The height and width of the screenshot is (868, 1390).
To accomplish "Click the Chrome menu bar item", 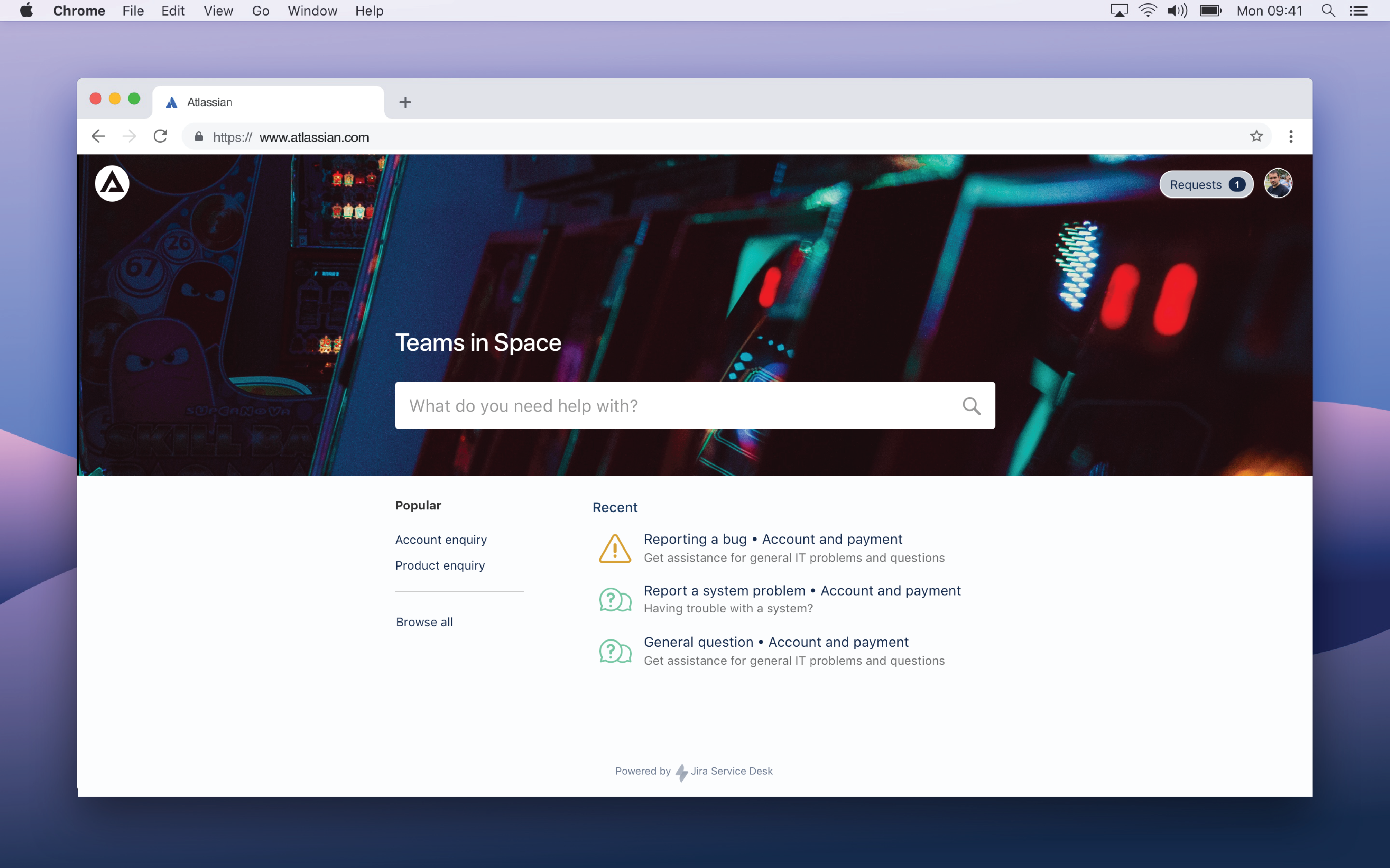I will point(80,11).
